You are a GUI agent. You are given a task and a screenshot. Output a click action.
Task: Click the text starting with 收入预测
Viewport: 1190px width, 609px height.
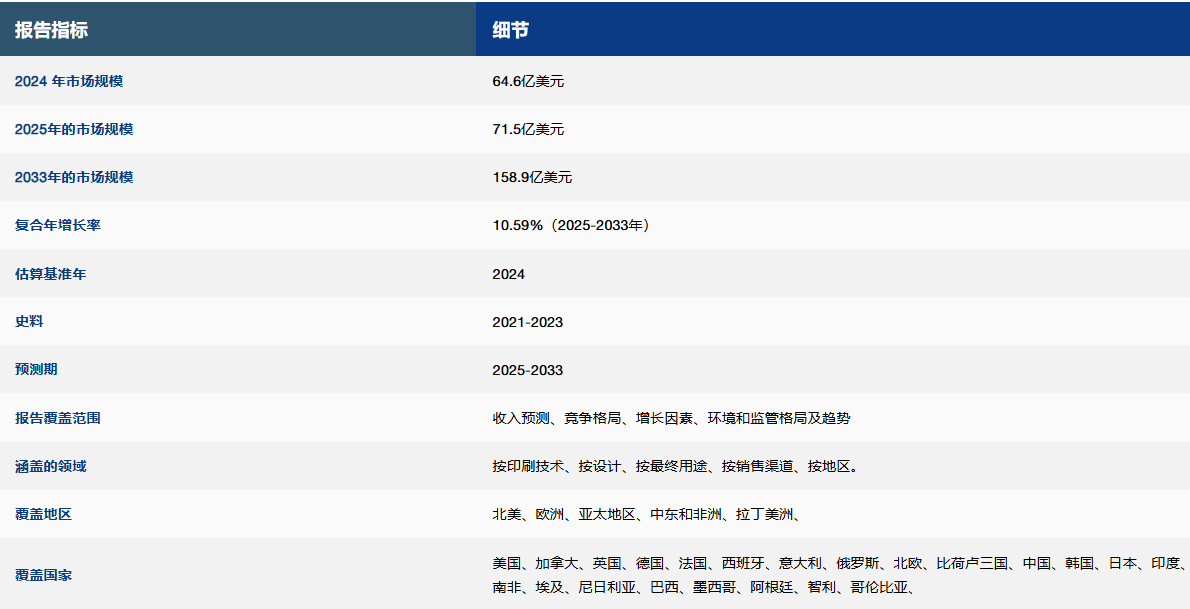[671, 418]
